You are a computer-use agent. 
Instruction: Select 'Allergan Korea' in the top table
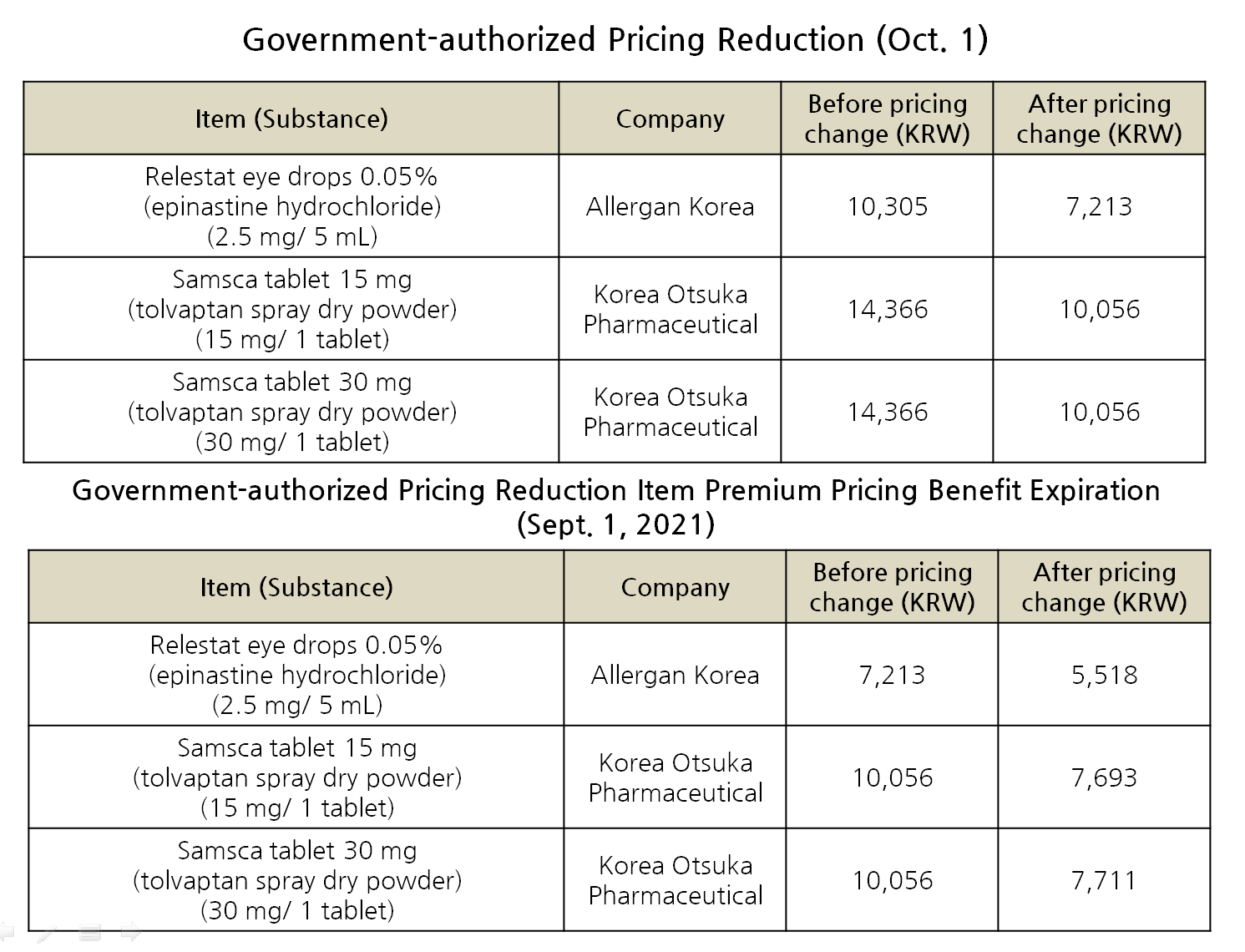(670, 206)
